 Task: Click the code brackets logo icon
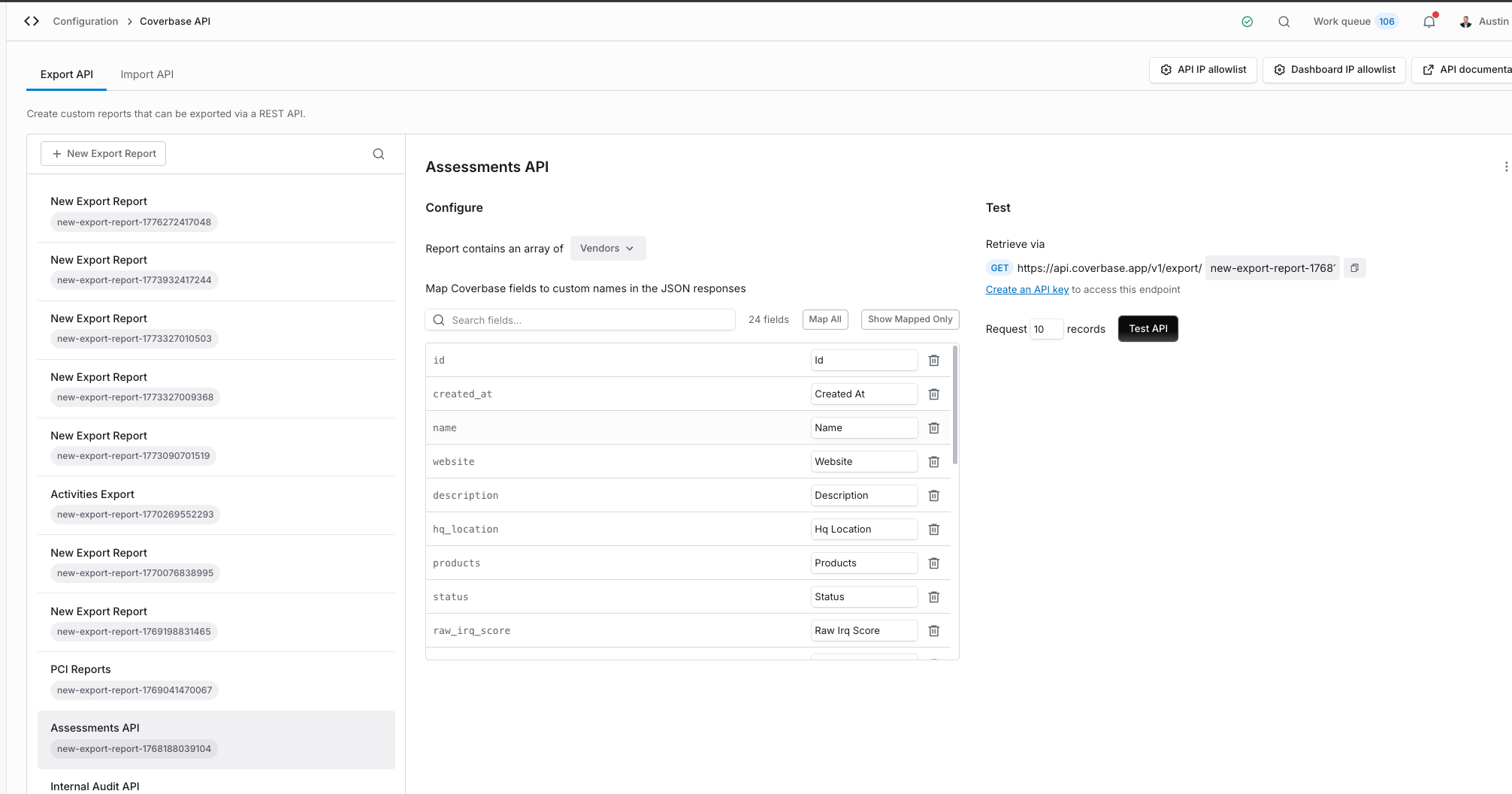tap(32, 21)
